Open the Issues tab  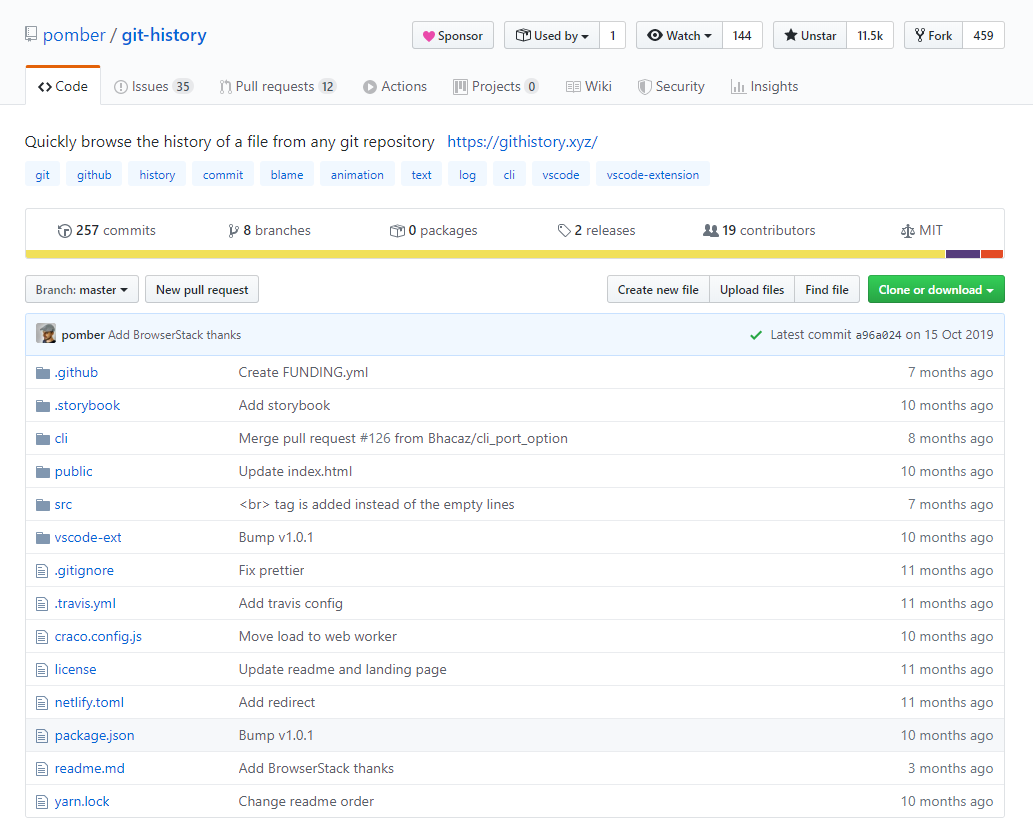click(153, 86)
